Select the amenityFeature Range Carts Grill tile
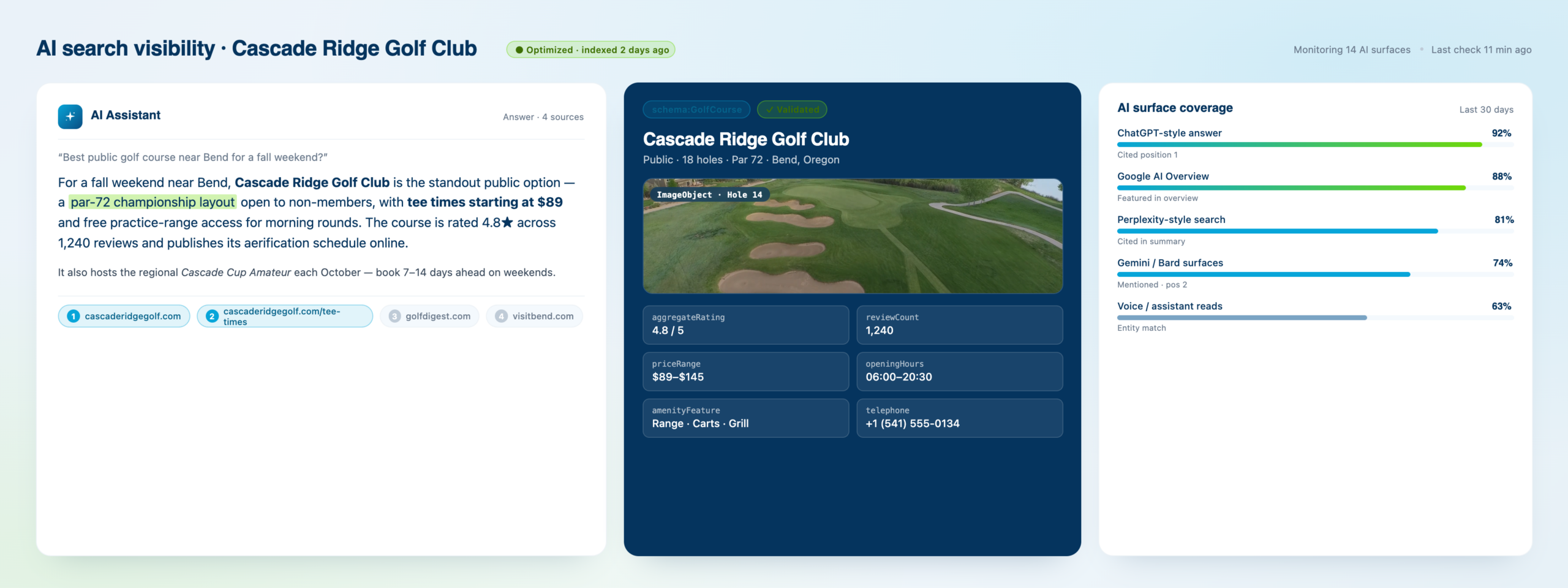Image resolution: width=1568 pixels, height=588 pixels. [745, 418]
